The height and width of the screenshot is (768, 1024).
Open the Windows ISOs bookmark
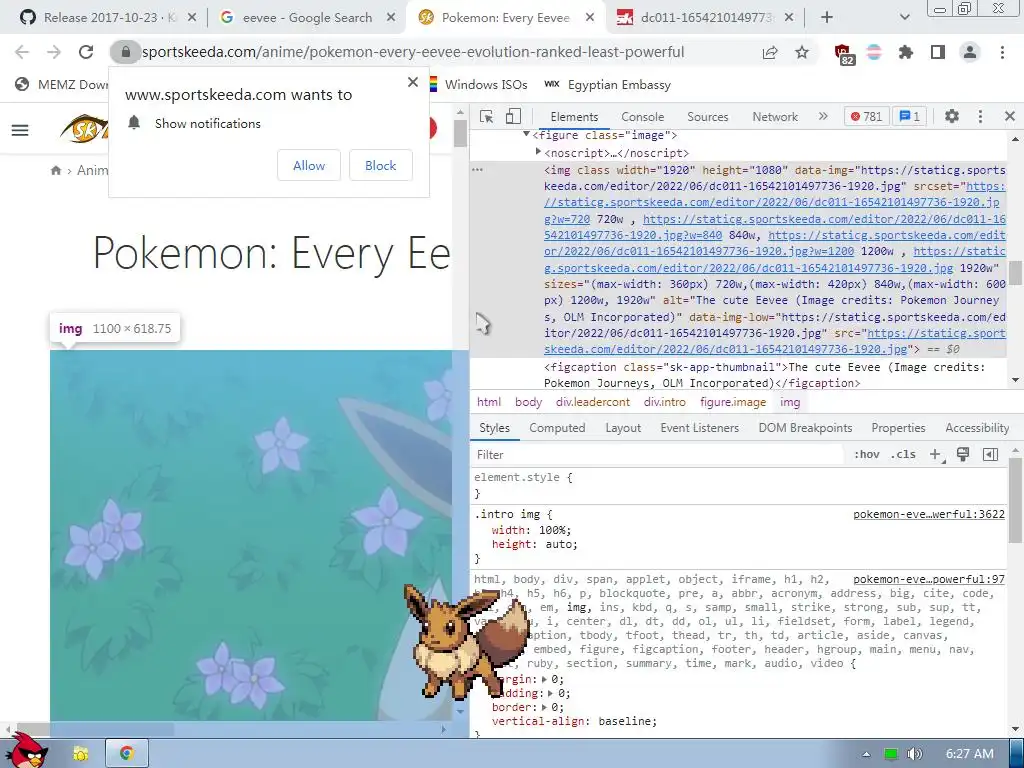point(478,85)
